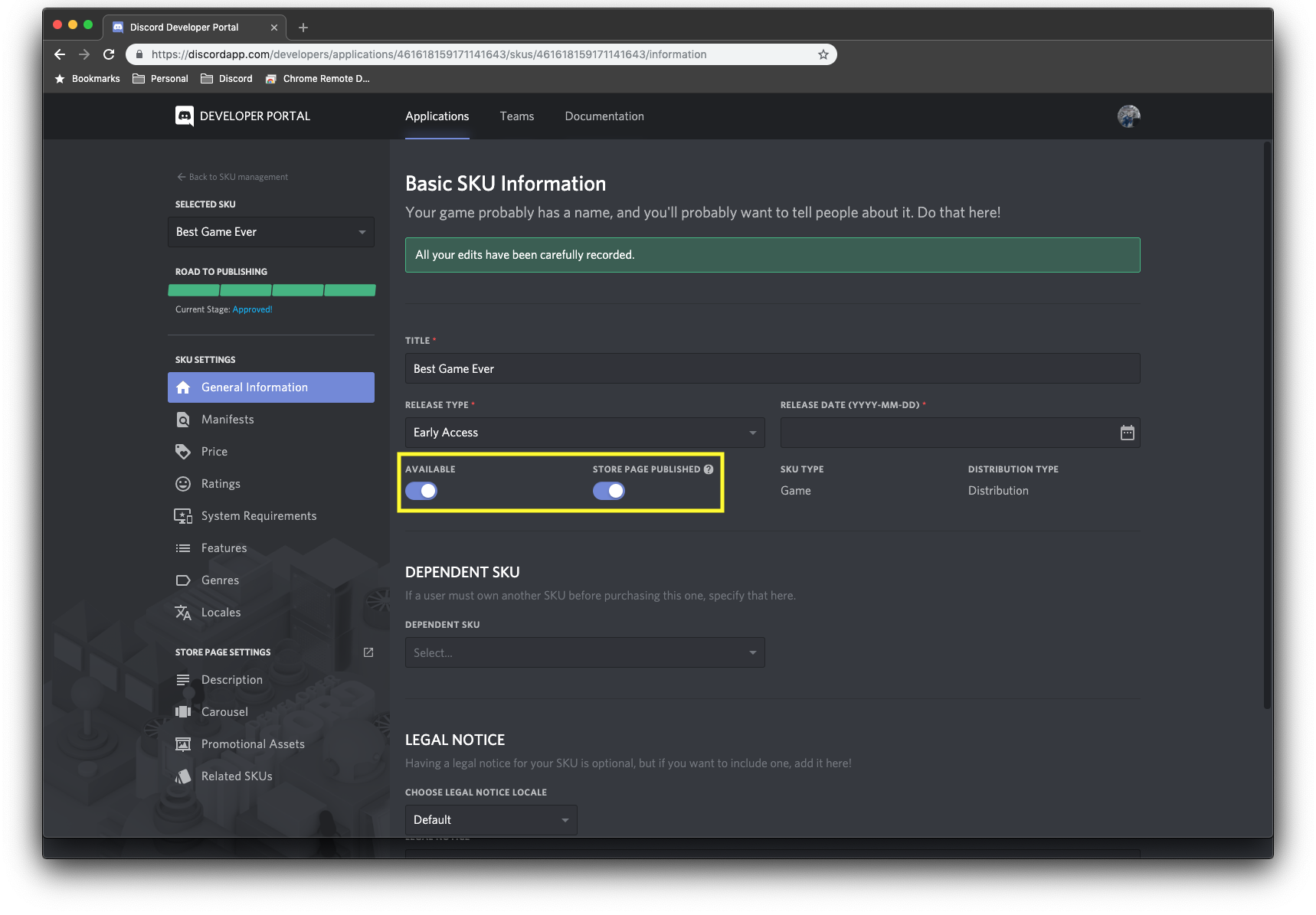Click the 'Game' SKU type value

[x=796, y=491]
